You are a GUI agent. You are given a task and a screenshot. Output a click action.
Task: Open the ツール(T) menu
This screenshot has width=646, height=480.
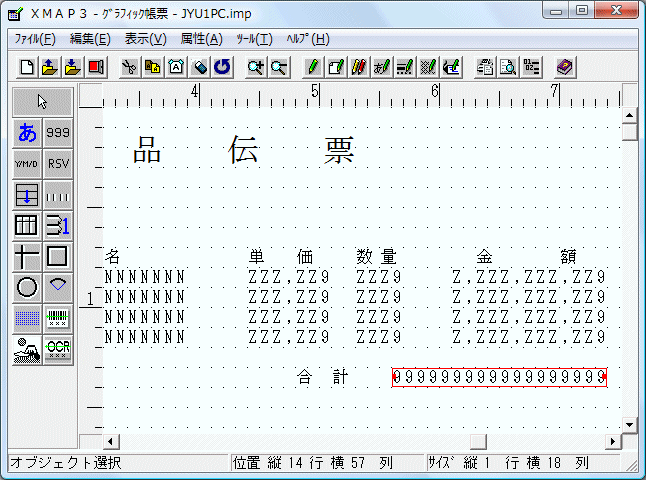tap(254, 39)
